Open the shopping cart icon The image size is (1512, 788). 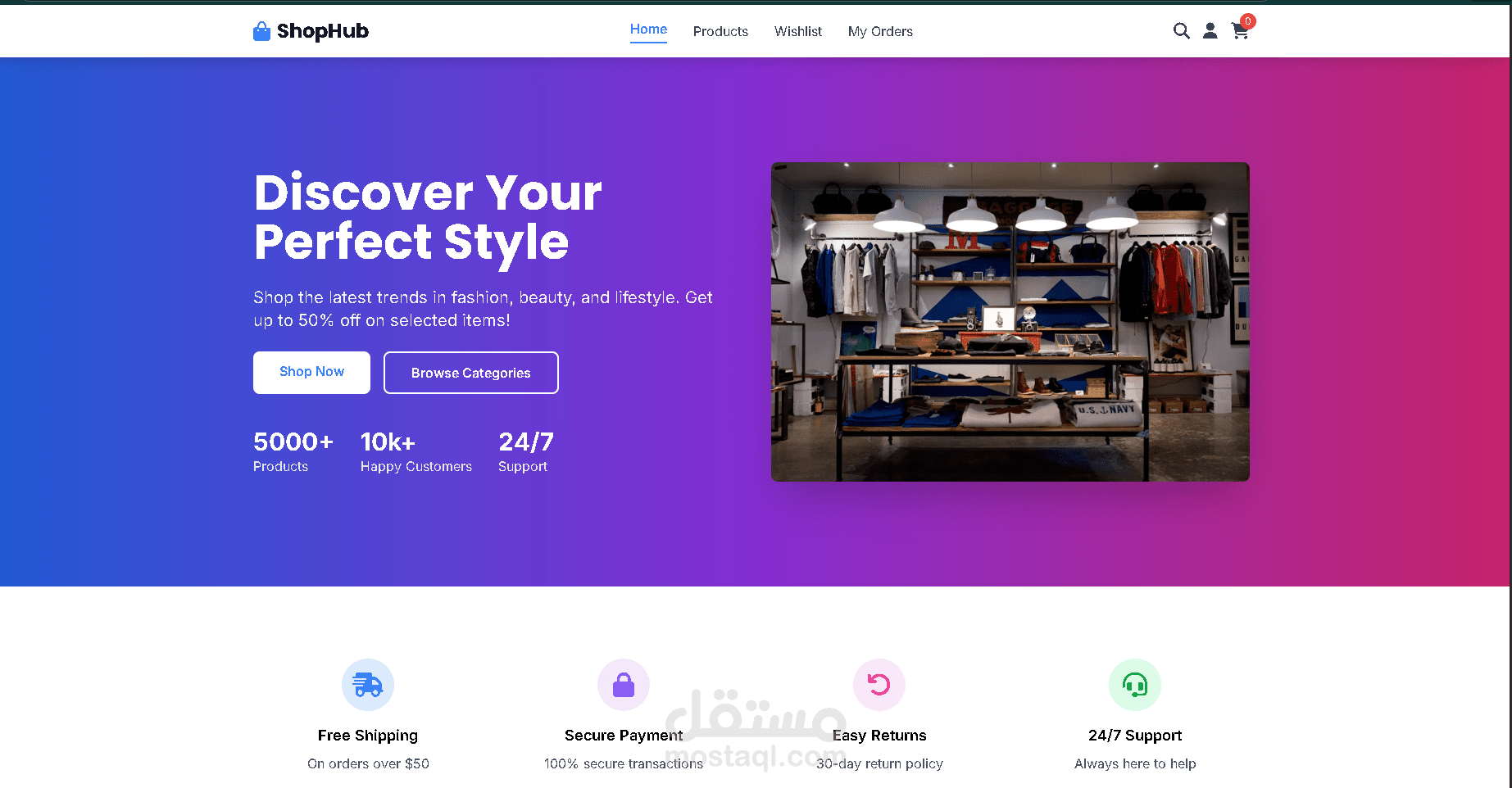pyautogui.click(x=1240, y=30)
